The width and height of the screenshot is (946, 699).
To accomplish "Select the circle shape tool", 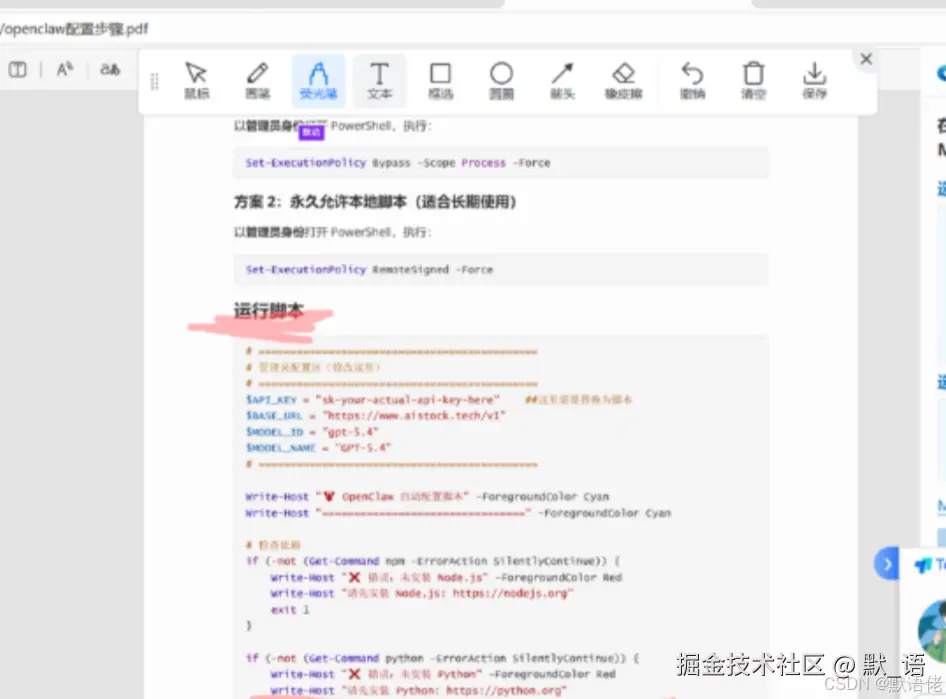I will click(x=501, y=81).
